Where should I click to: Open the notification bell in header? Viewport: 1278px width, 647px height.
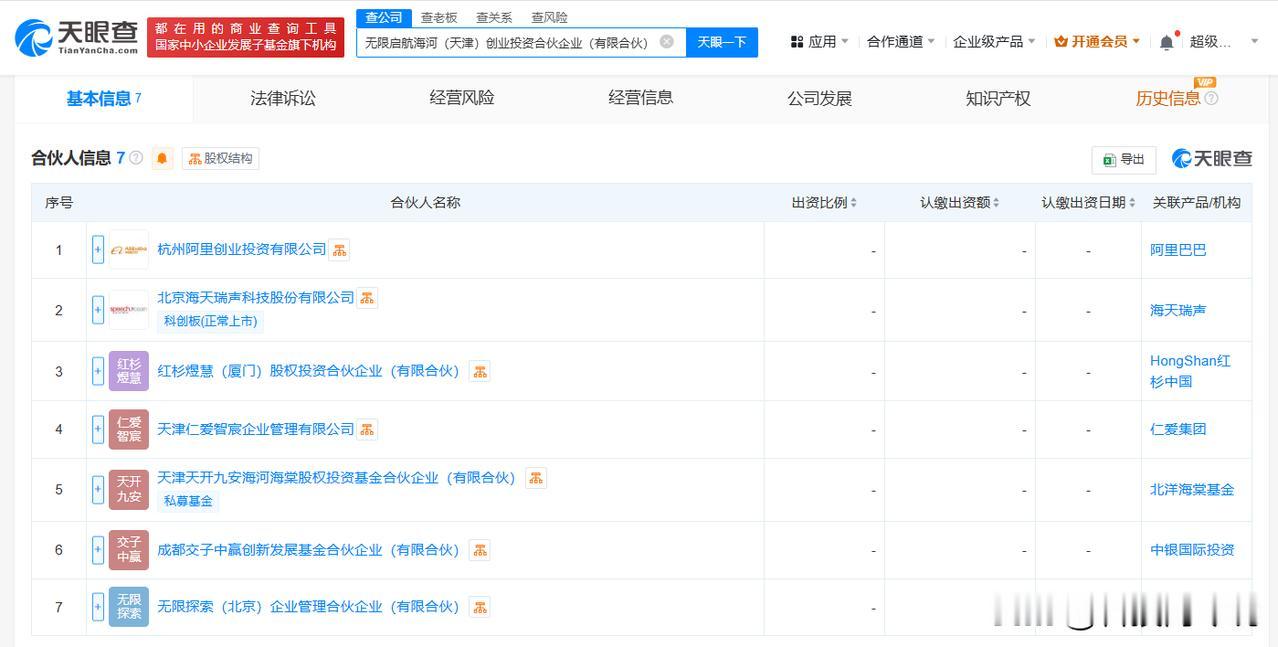click(x=1167, y=42)
